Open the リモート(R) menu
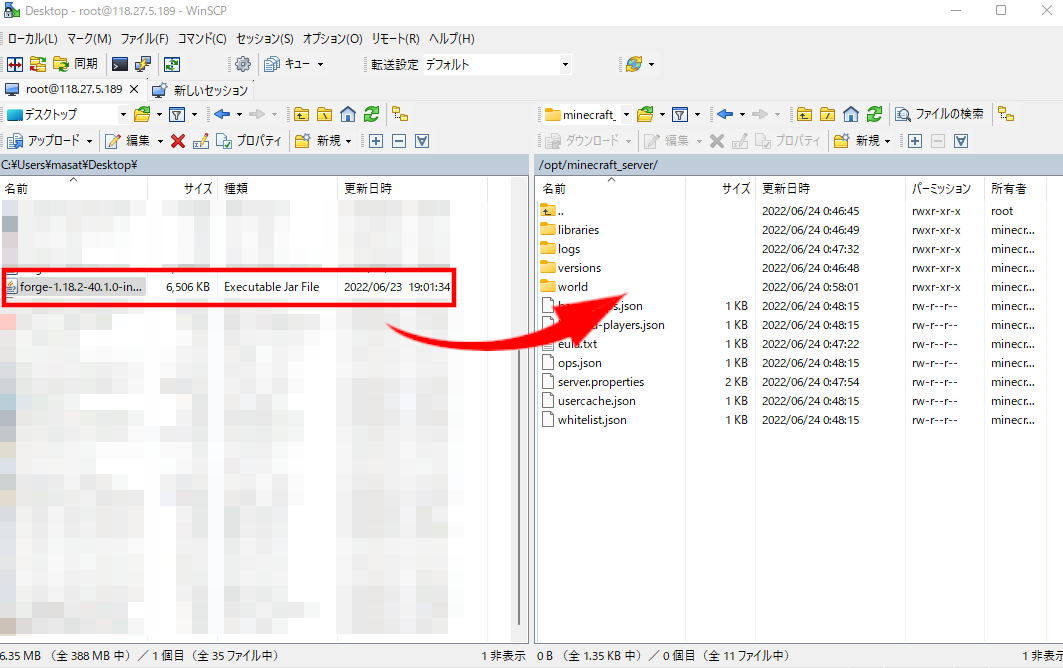1063x668 pixels. (395, 39)
